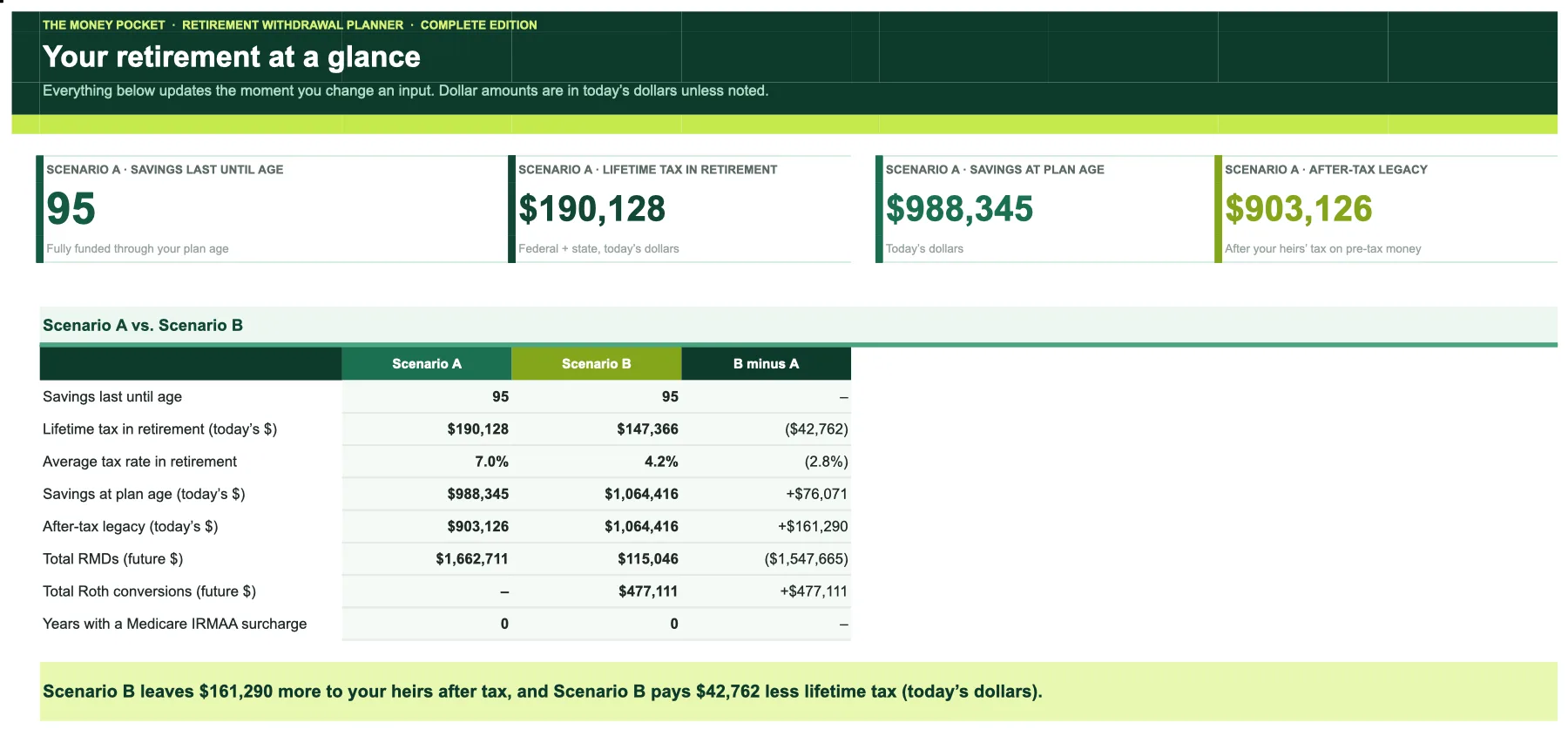Click the 'Your retirement at a glance' title
Screen dimensions: 1568x736
[231, 57]
